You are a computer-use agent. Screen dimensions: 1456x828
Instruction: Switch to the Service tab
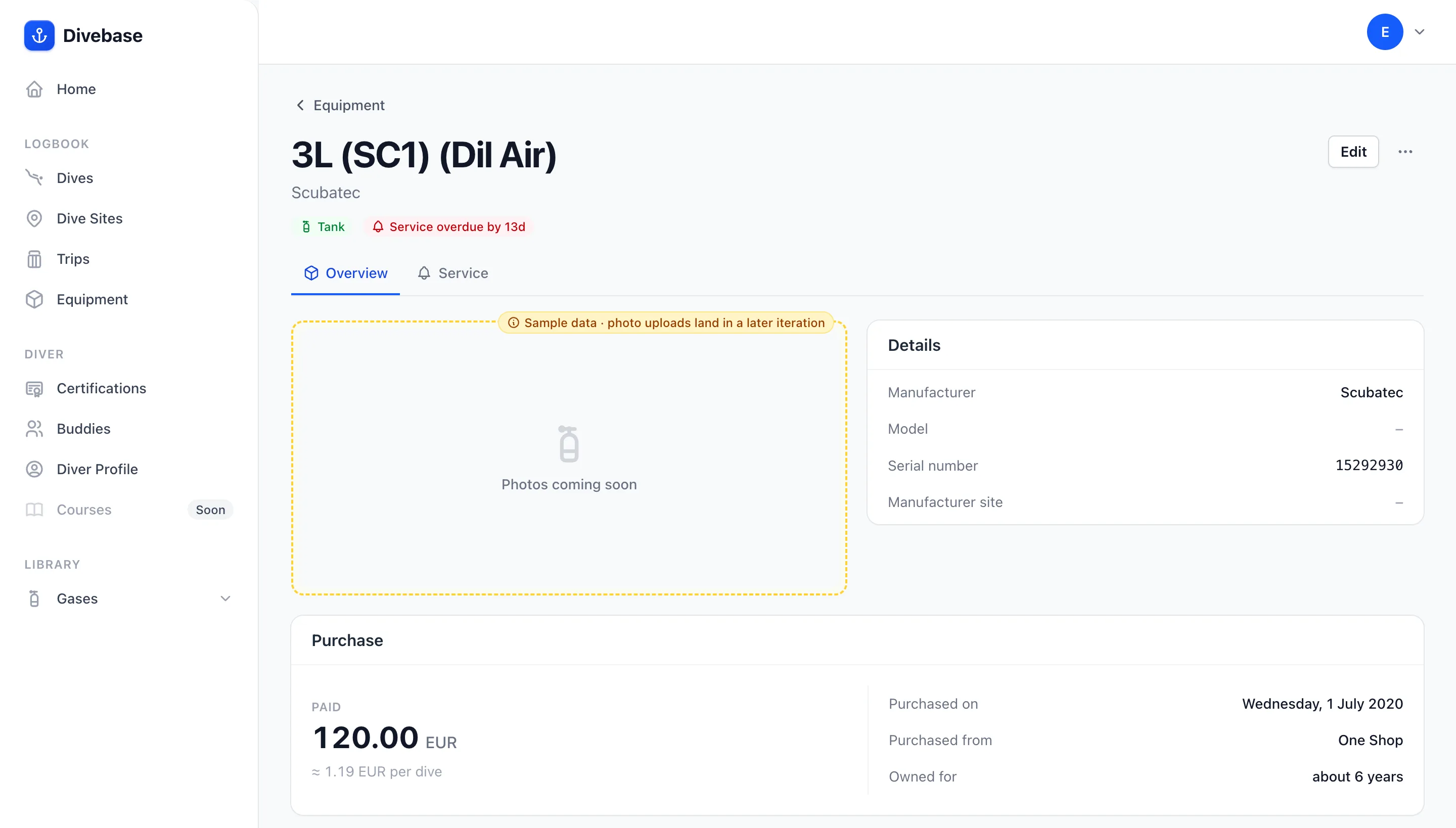pos(453,273)
